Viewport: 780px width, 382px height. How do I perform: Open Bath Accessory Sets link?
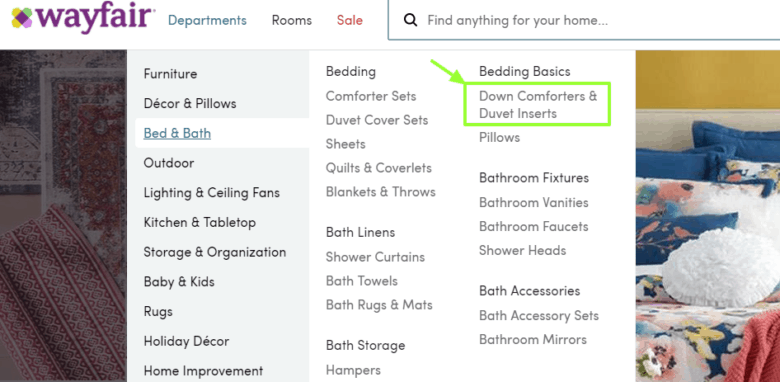coord(539,315)
